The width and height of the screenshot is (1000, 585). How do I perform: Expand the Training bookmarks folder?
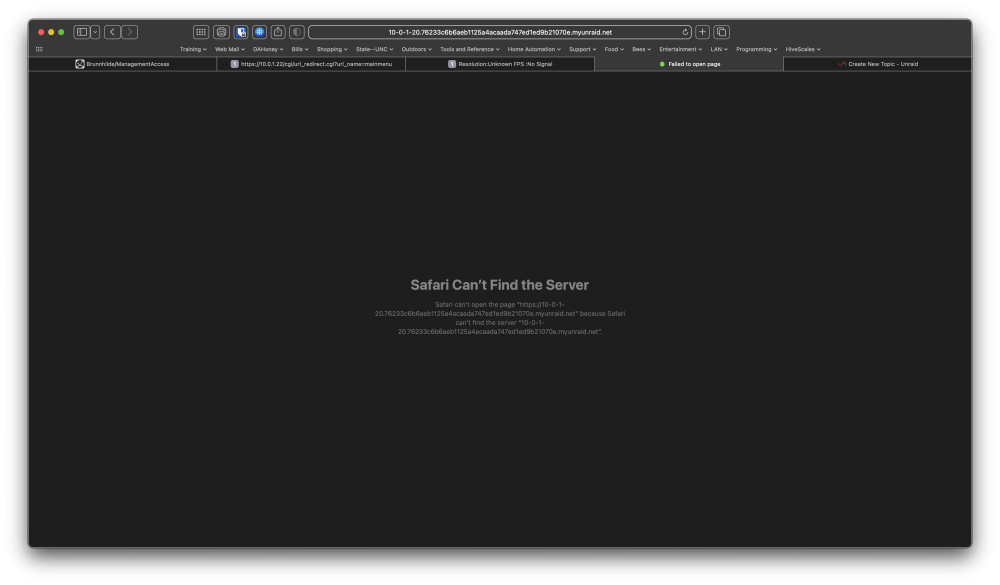[193, 49]
